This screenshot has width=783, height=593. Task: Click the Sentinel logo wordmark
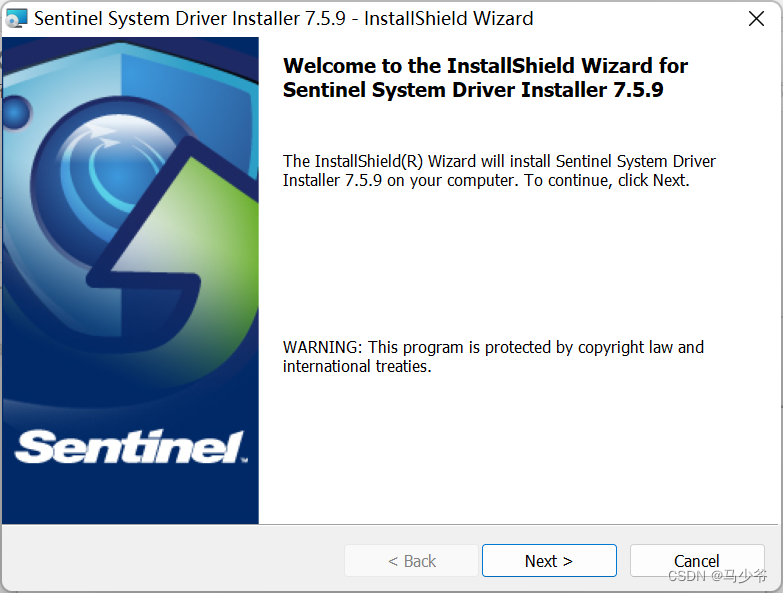tap(131, 447)
